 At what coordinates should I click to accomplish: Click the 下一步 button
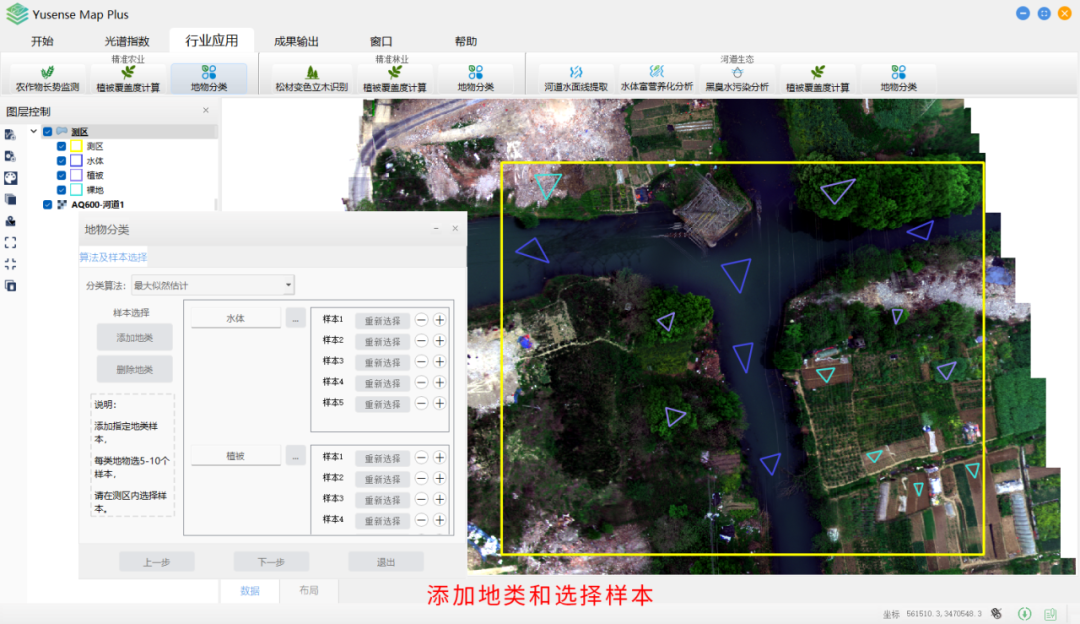[x=271, y=562]
